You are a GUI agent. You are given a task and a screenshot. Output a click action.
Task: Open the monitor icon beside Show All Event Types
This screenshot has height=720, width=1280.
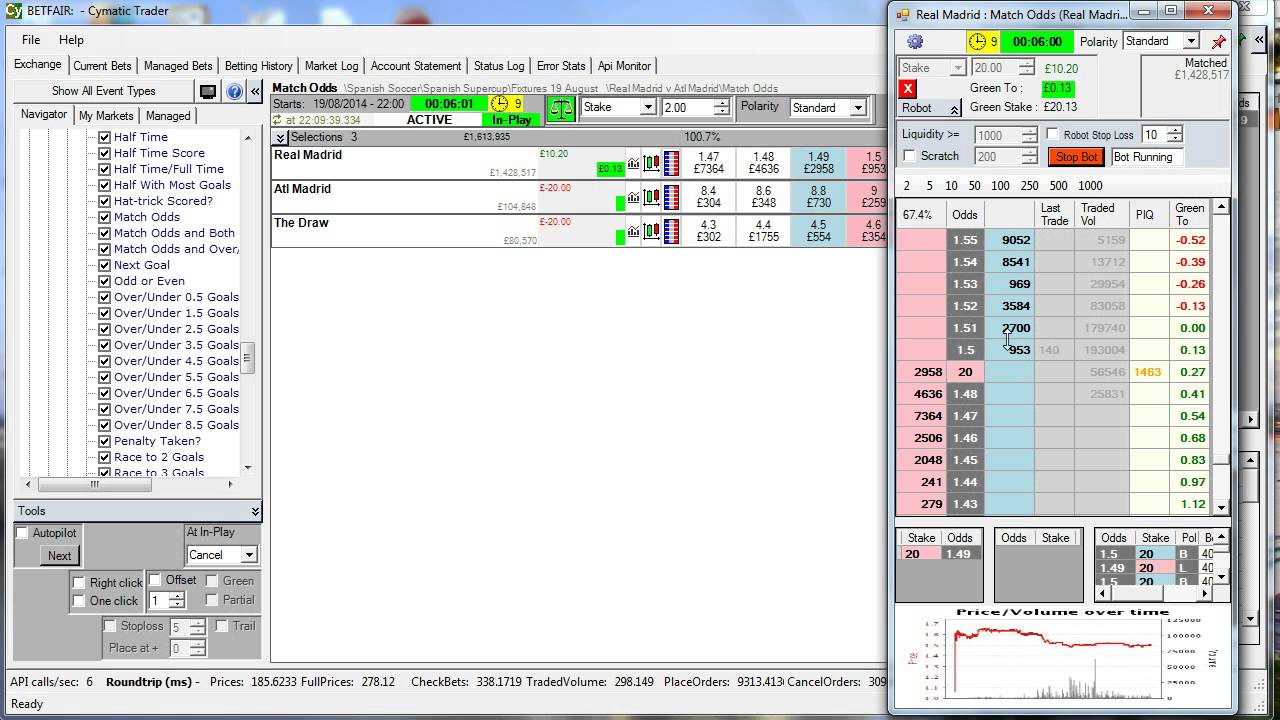click(208, 91)
